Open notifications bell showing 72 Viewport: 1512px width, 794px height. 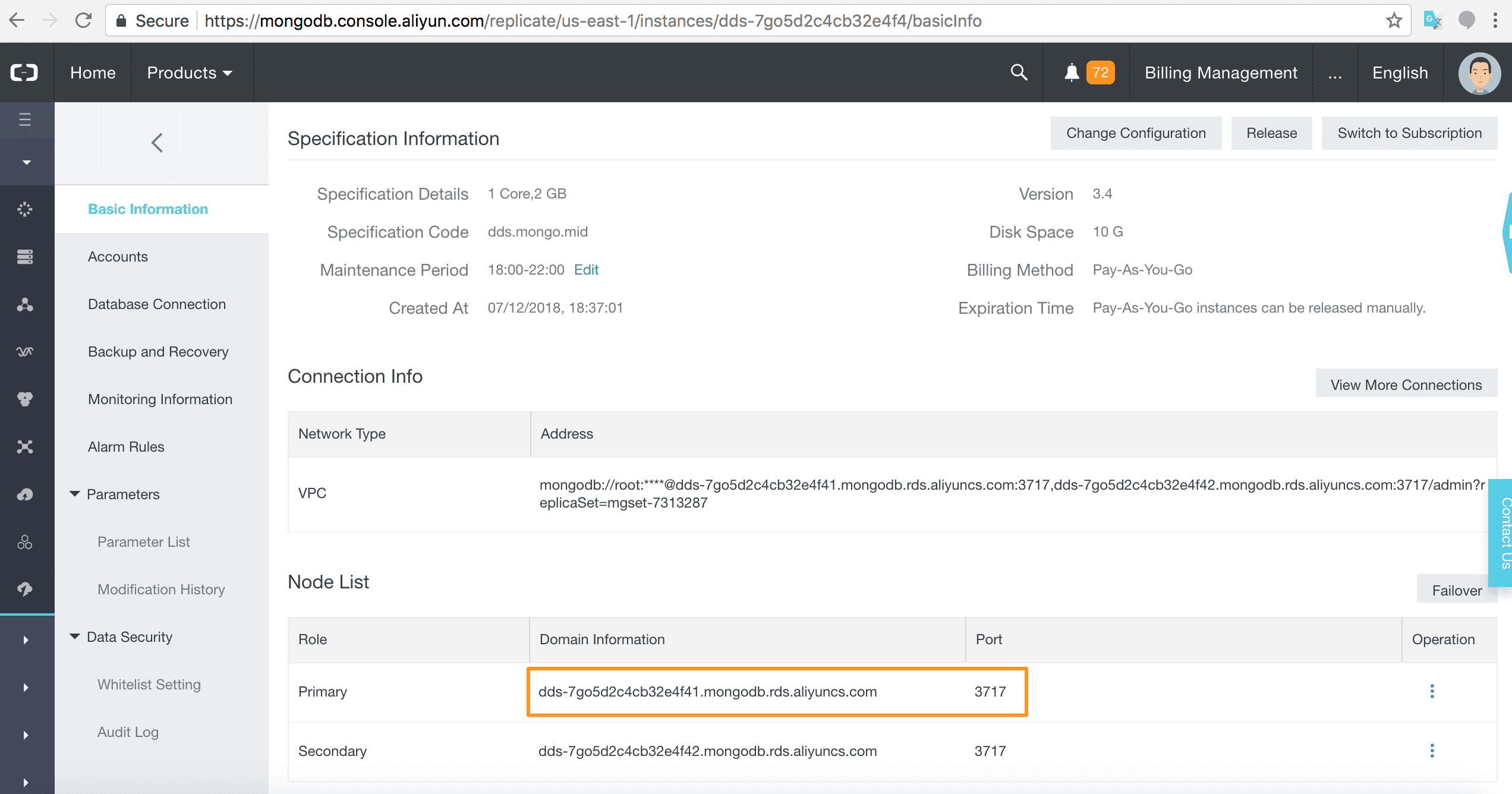click(1089, 73)
